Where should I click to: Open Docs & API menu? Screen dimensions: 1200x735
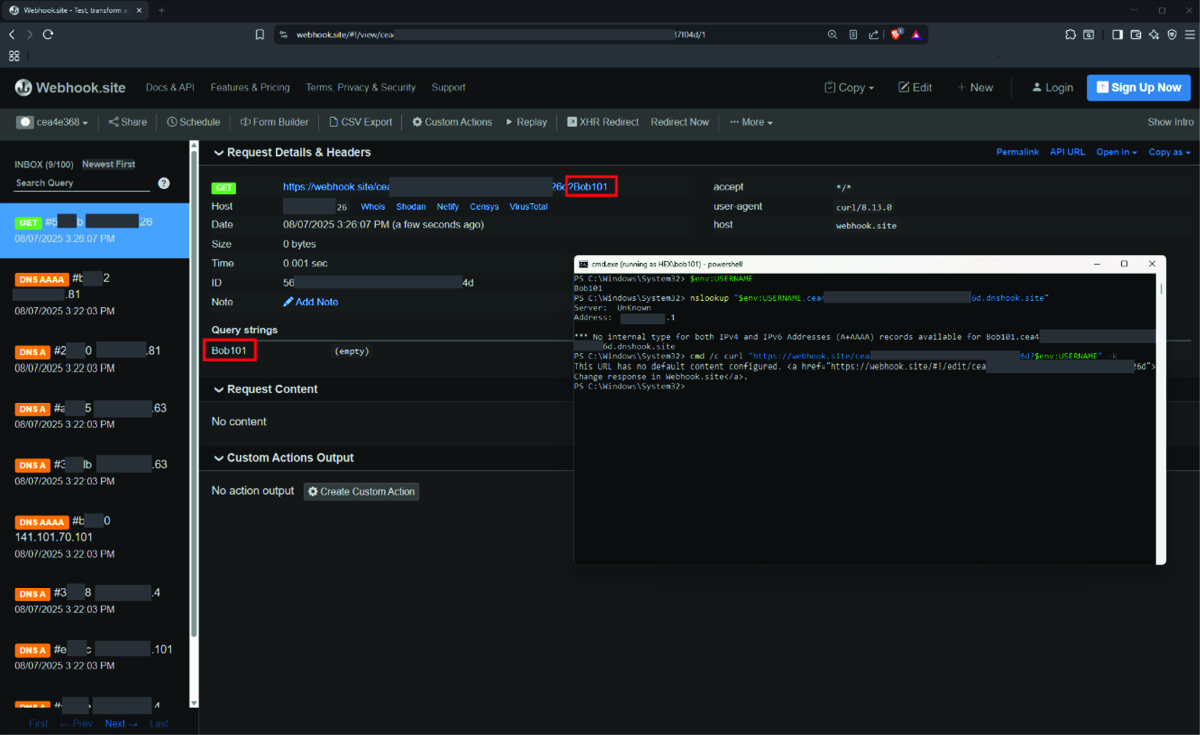tap(170, 87)
